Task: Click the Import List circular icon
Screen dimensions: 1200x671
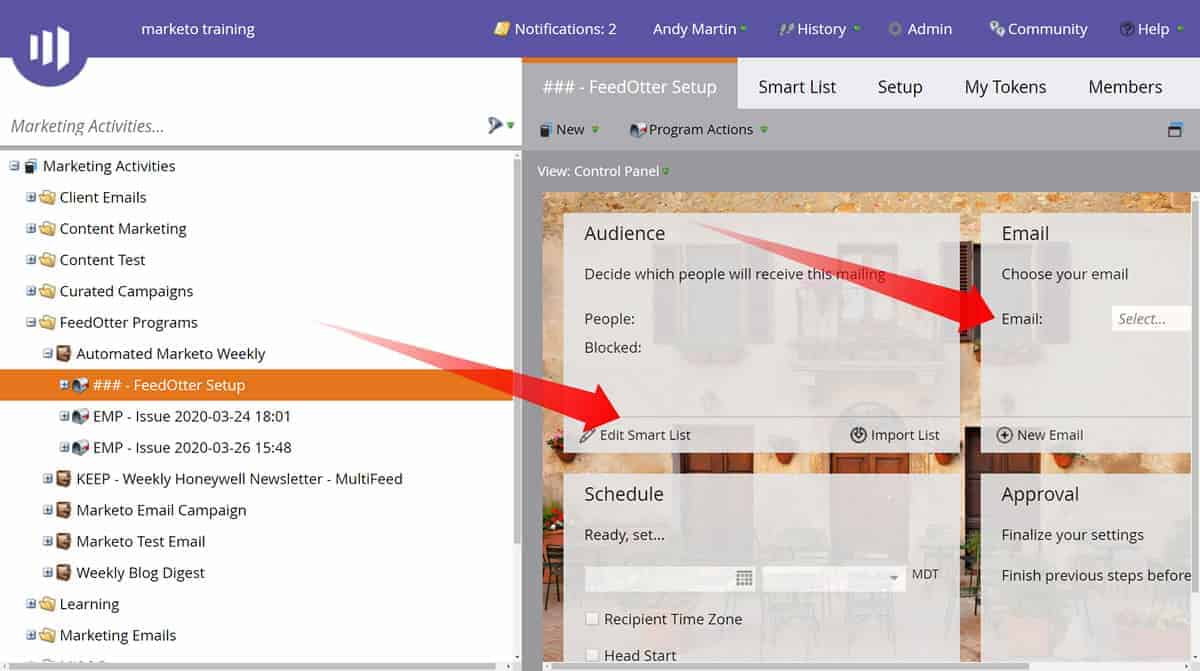Action: (858, 435)
